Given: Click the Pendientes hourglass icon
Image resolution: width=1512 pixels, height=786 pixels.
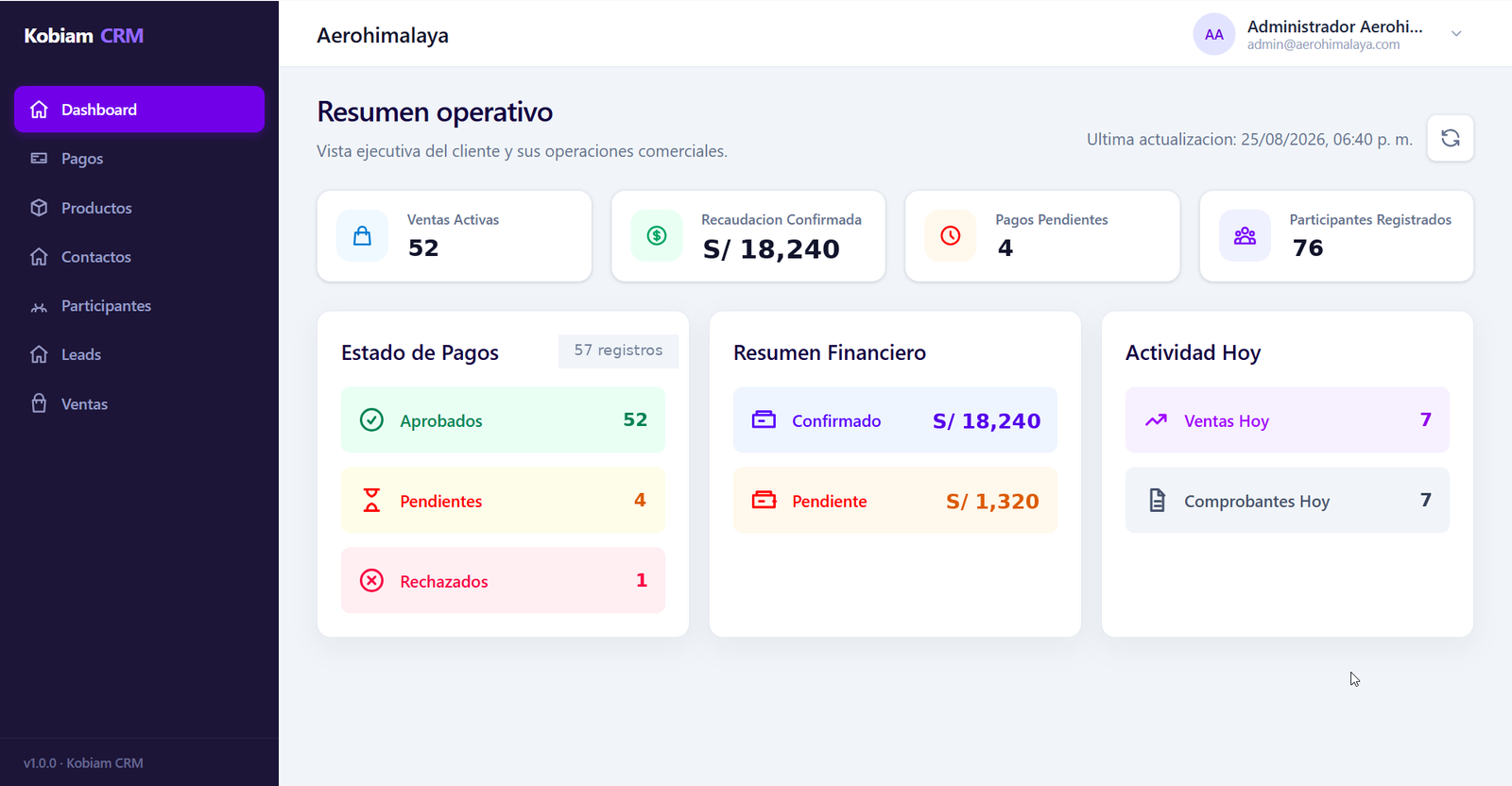Looking at the screenshot, I should click(x=372, y=500).
